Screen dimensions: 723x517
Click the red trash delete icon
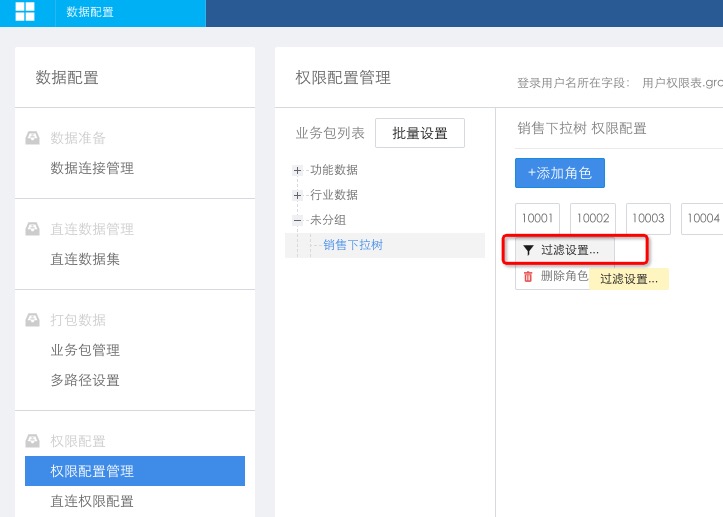point(528,276)
